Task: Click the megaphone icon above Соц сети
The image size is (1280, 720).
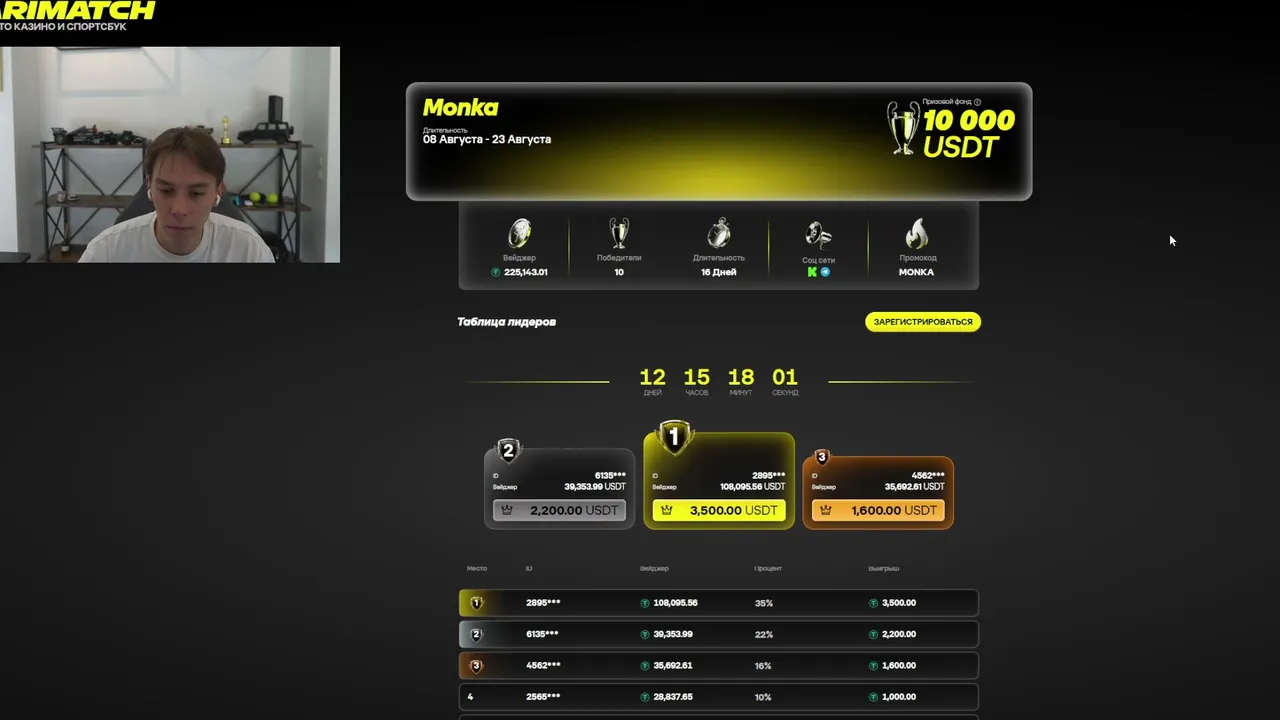Action: [x=818, y=236]
